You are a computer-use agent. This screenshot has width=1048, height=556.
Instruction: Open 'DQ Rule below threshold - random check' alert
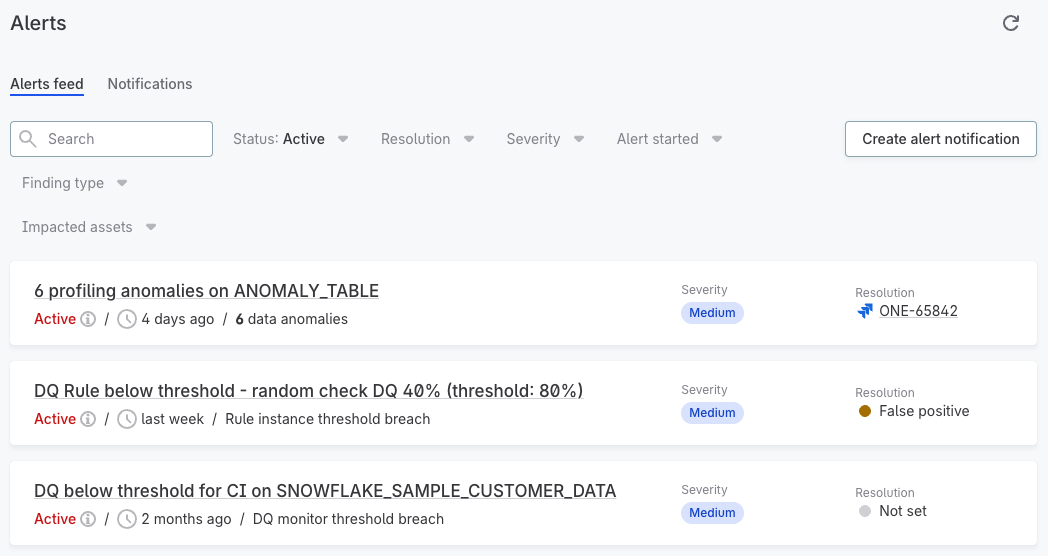pyautogui.click(x=308, y=391)
